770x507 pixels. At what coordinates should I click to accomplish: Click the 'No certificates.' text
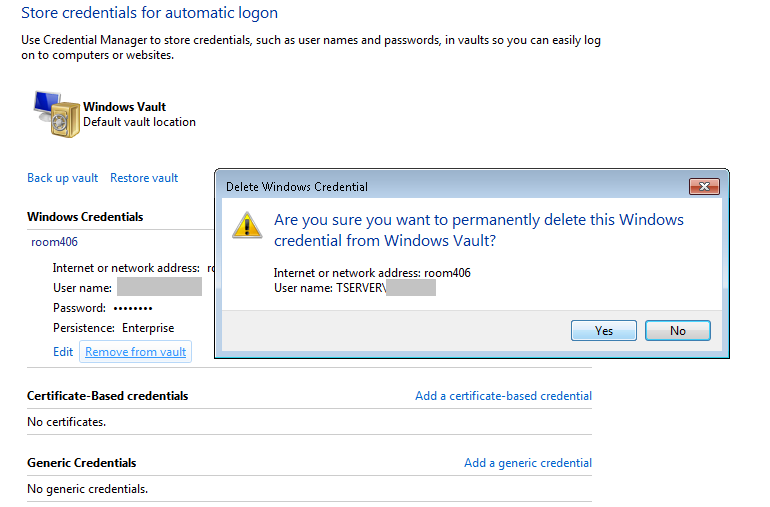66,422
